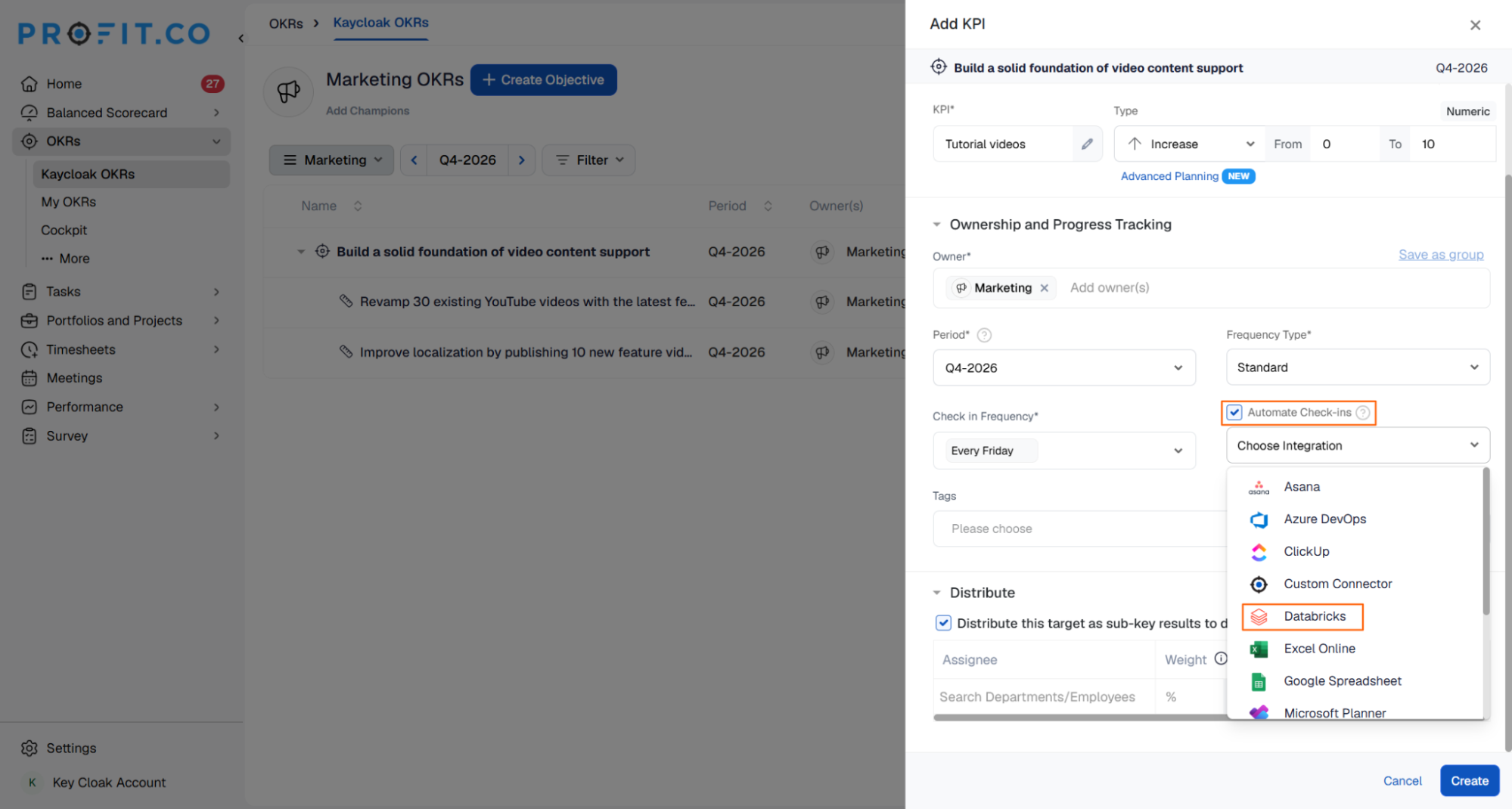Open the Period Q4-2026 dropdown

point(1064,368)
